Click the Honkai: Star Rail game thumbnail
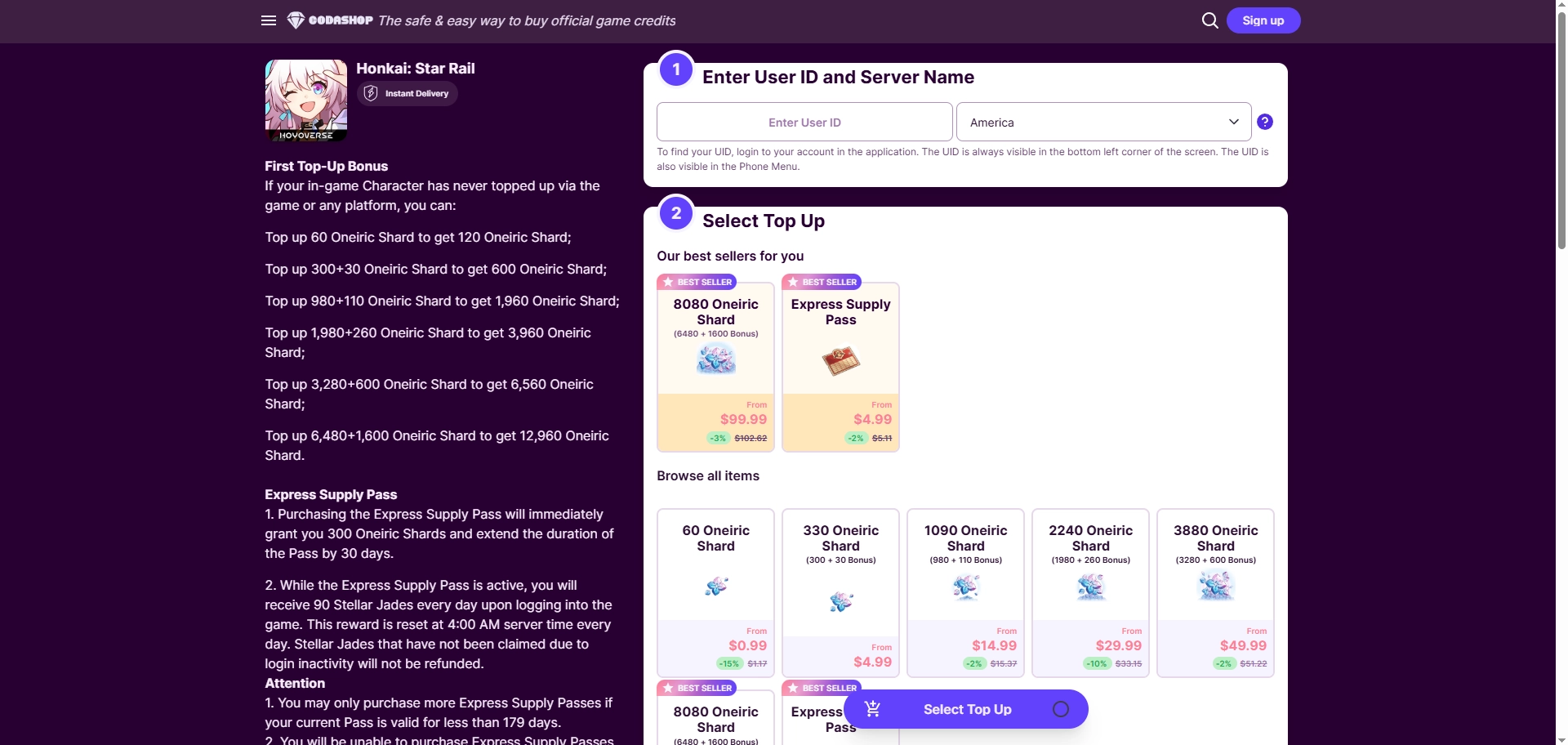 click(x=306, y=100)
